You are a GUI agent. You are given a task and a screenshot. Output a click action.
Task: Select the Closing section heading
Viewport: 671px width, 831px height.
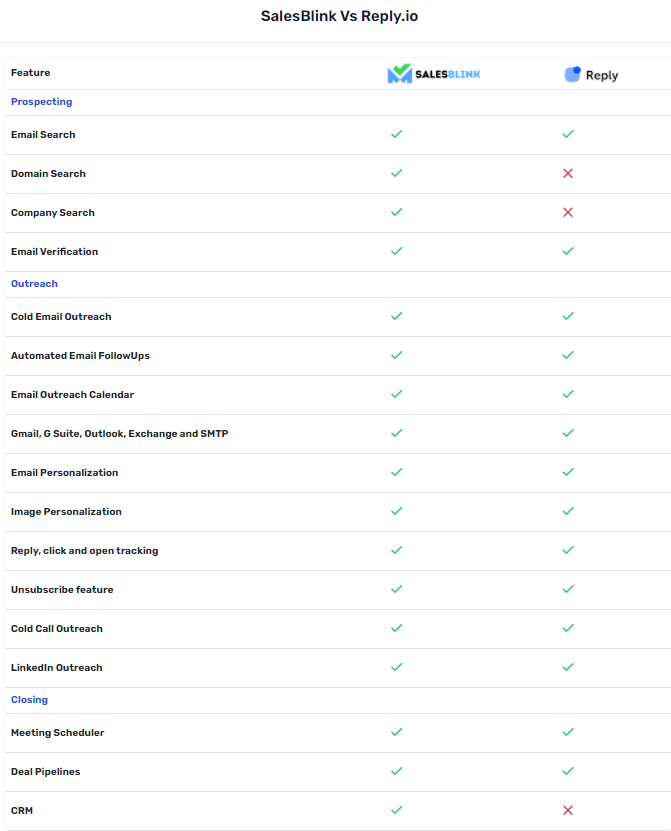click(x=29, y=700)
